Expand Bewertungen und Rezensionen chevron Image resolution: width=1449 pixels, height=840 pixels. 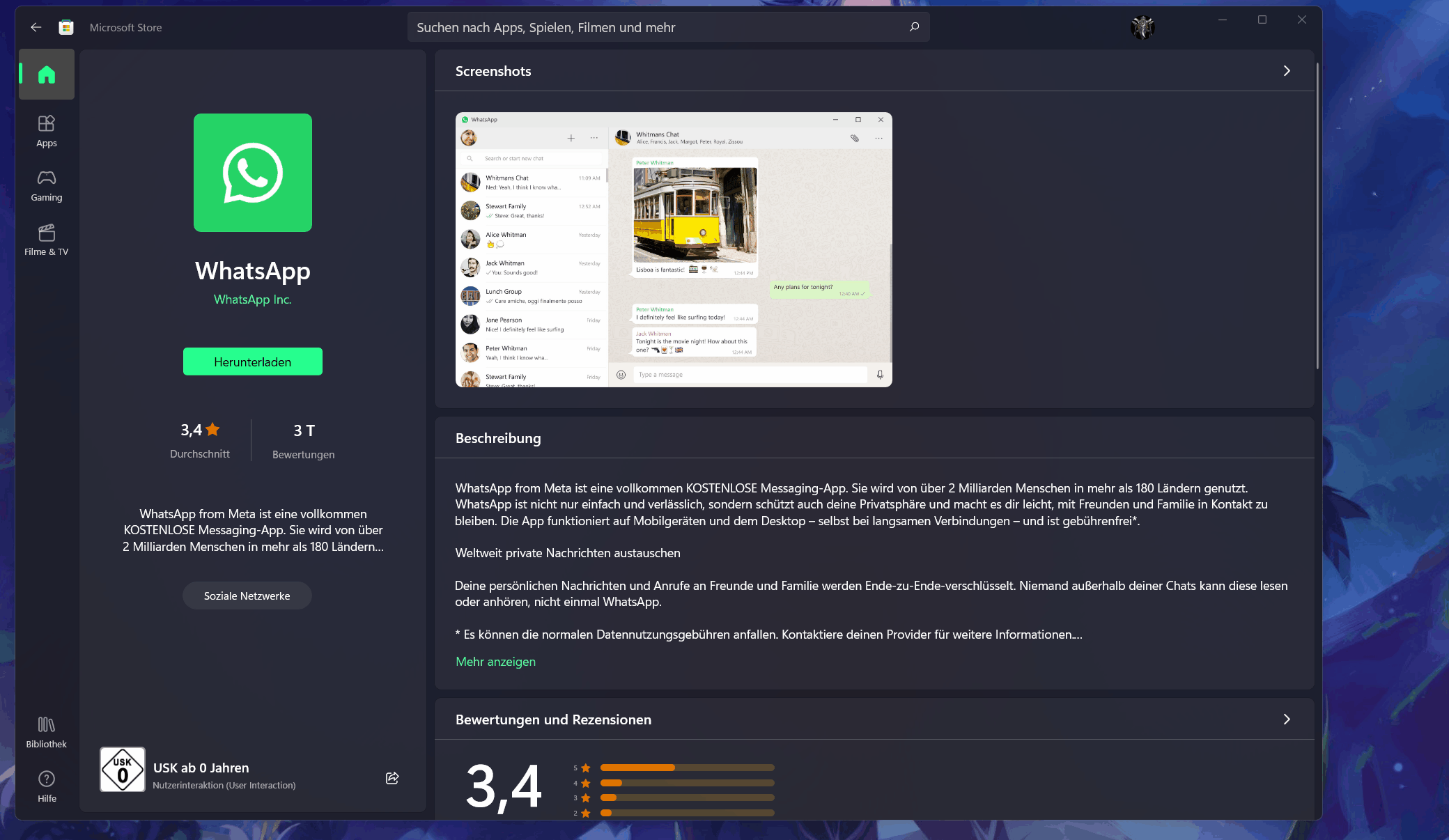(1287, 720)
